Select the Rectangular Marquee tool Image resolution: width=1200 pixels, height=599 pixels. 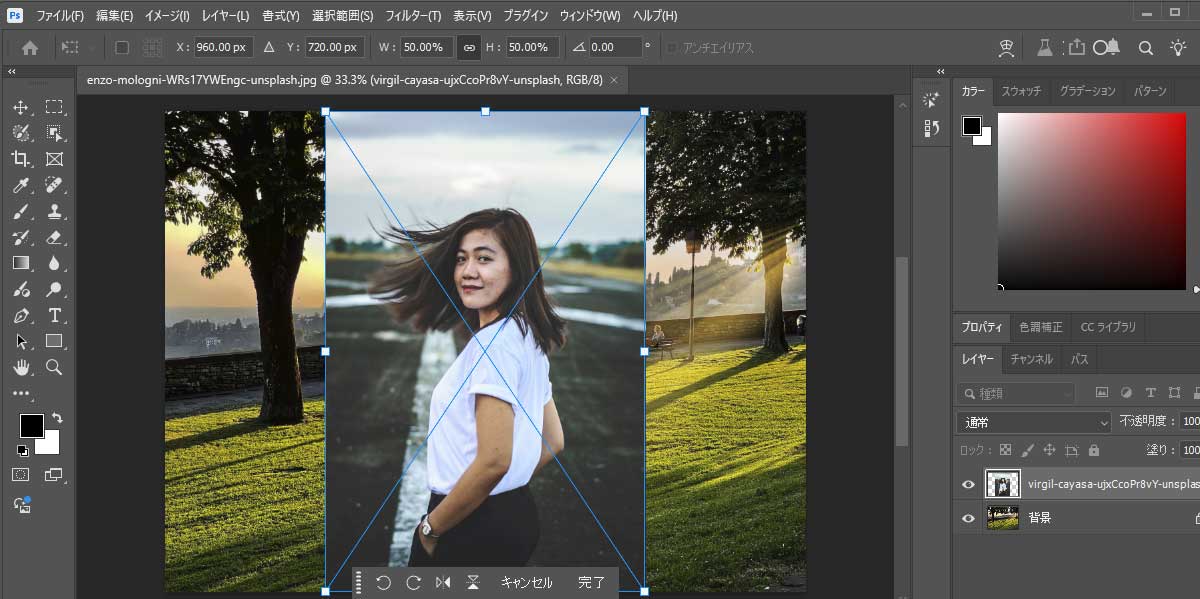(x=54, y=107)
